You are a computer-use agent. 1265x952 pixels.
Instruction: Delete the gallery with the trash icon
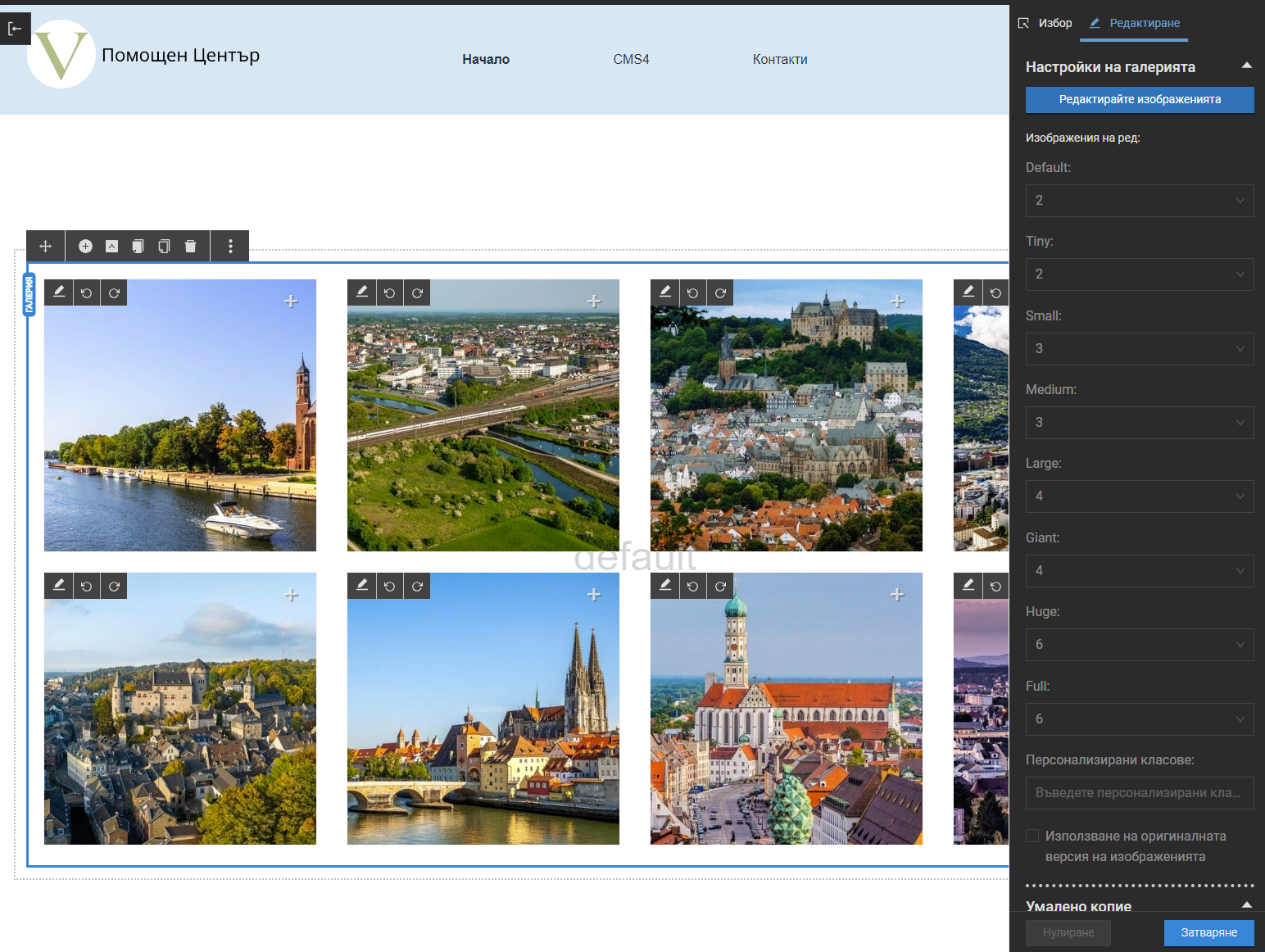pyautogui.click(x=190, y=247)
